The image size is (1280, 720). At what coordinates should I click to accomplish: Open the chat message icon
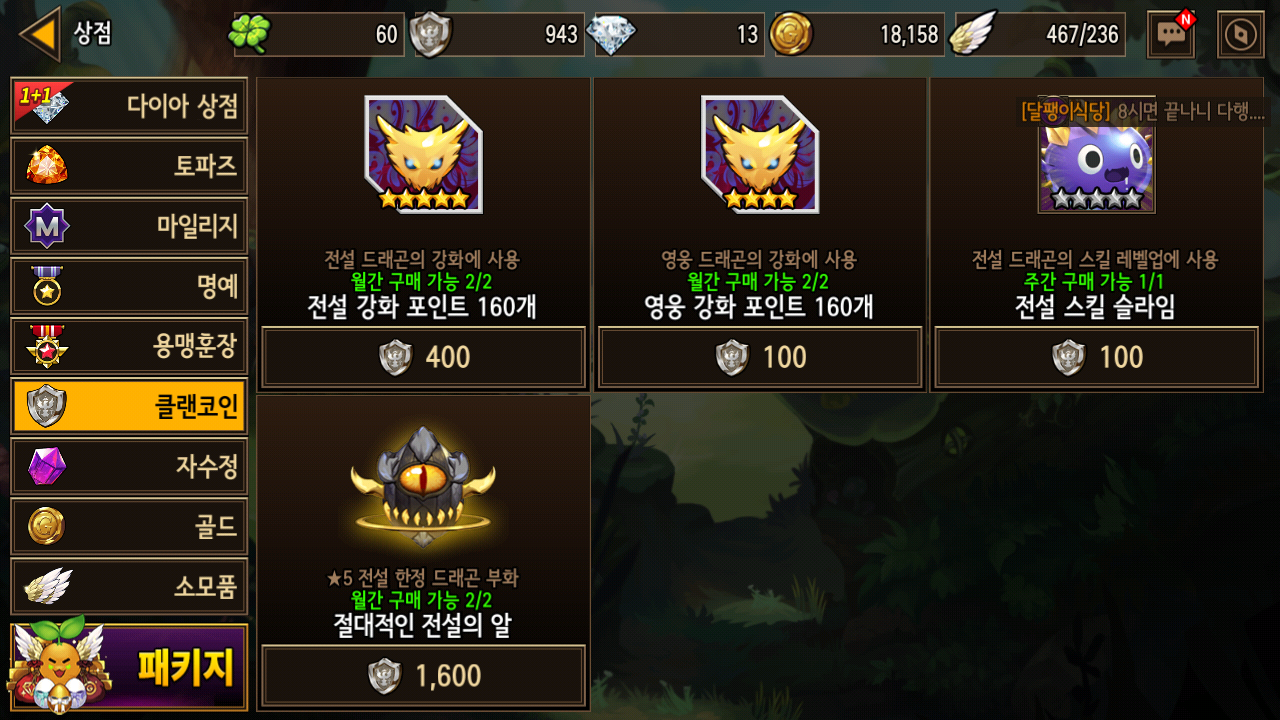pyautogui.click(x=1170, y=35)
